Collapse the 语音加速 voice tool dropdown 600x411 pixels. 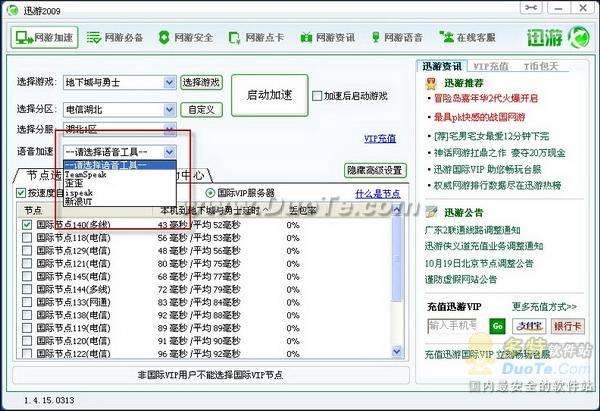click(170, 152)
